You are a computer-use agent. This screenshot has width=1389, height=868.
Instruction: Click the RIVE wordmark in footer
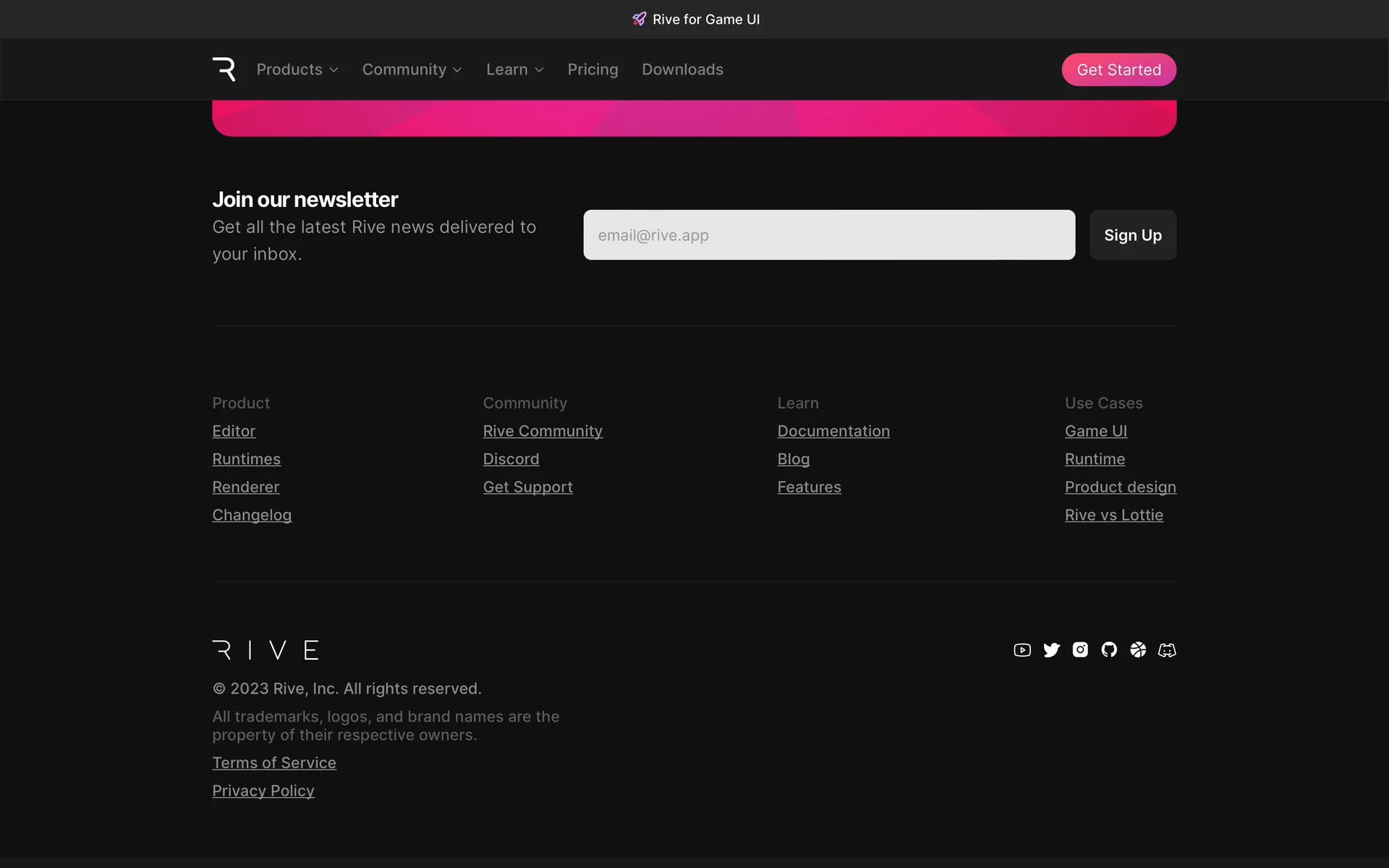(266, 650)
